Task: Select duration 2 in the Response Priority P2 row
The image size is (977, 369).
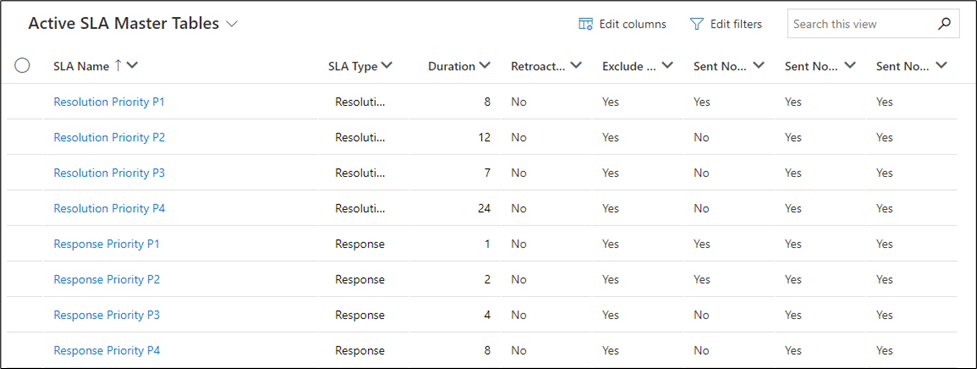Action: coord(487,279)
